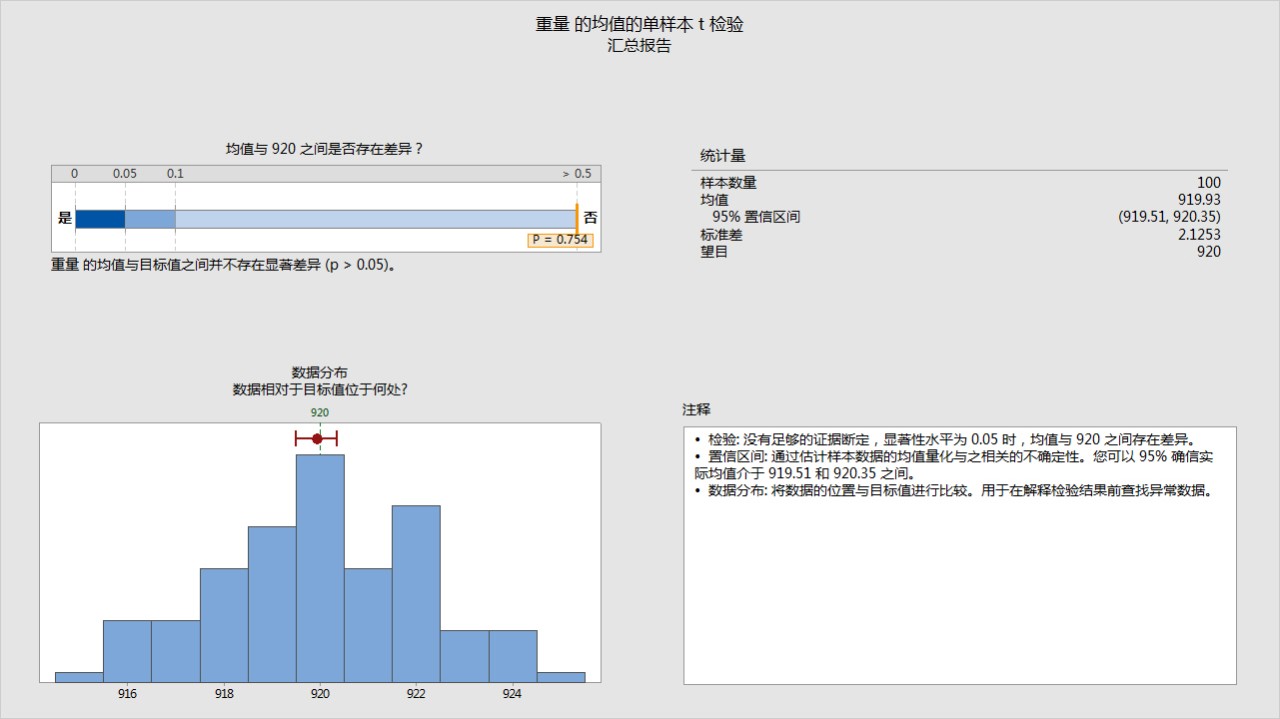Click the 916 tick label on the histogram axis
Viewport: 1280px width, 719px height.
click(127, 694)
